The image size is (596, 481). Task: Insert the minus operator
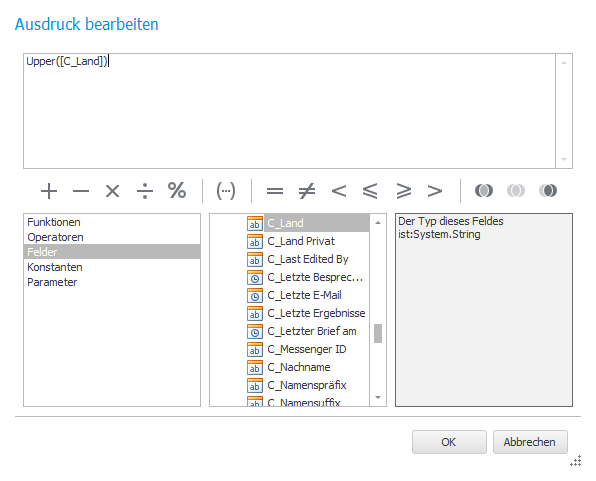(81, 190)
